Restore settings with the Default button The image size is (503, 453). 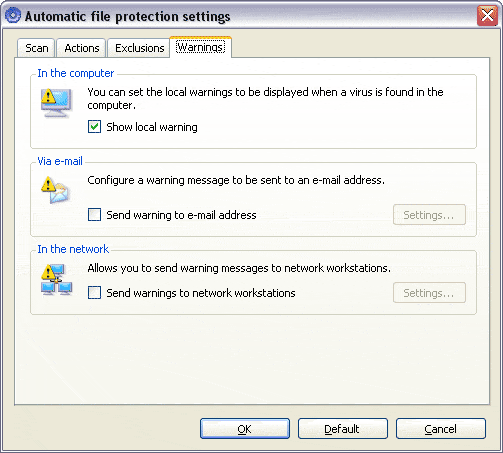tap(343, 429)
